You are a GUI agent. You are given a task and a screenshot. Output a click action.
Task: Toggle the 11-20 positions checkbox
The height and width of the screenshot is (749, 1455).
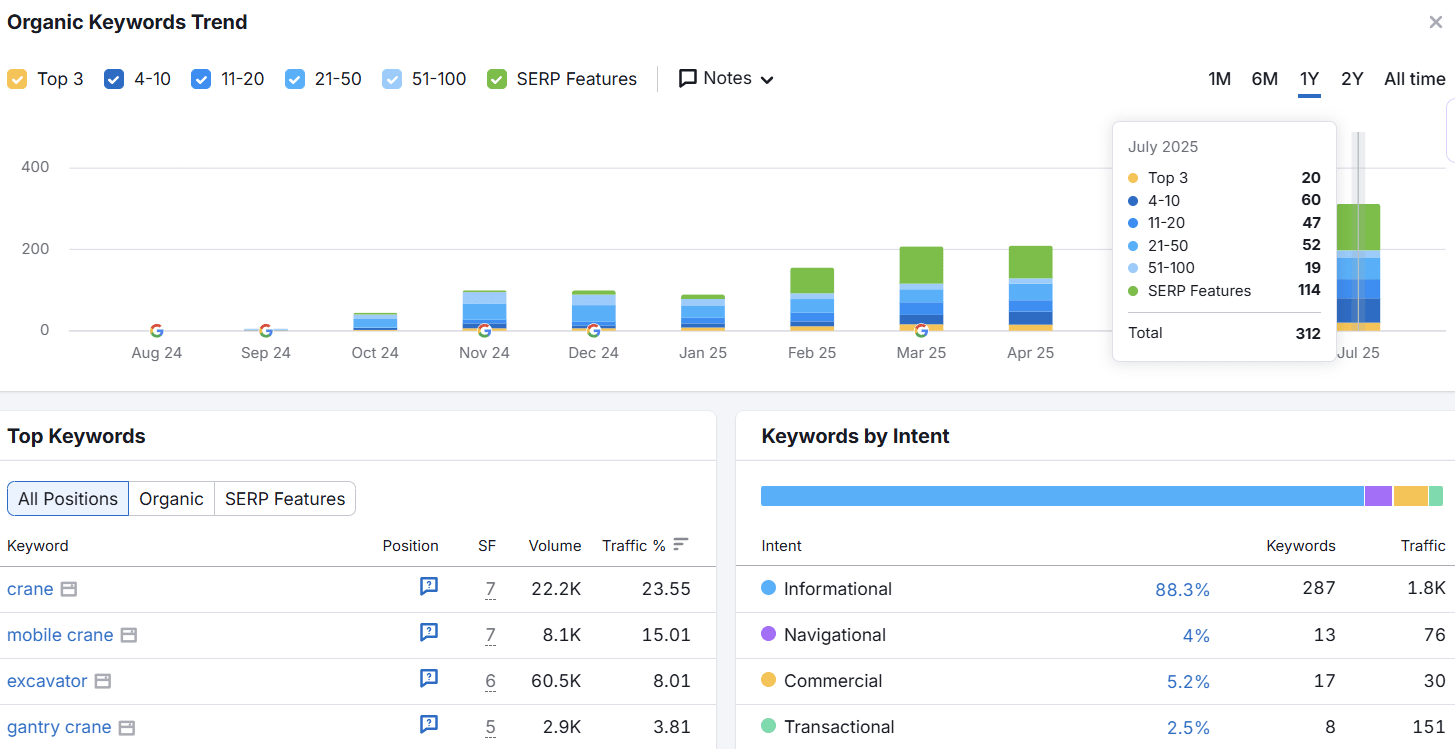201,79
